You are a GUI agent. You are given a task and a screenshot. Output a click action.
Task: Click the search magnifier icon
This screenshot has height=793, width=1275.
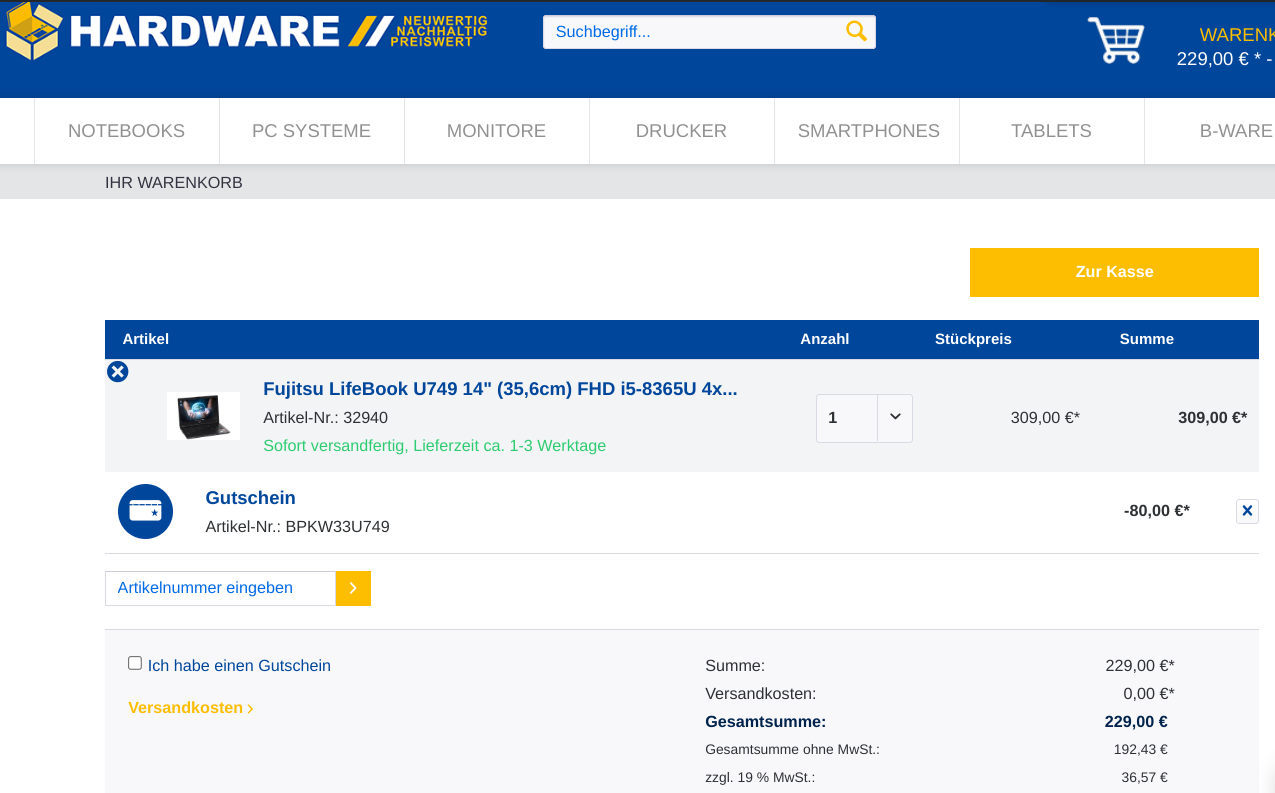(x=856, y=31)
